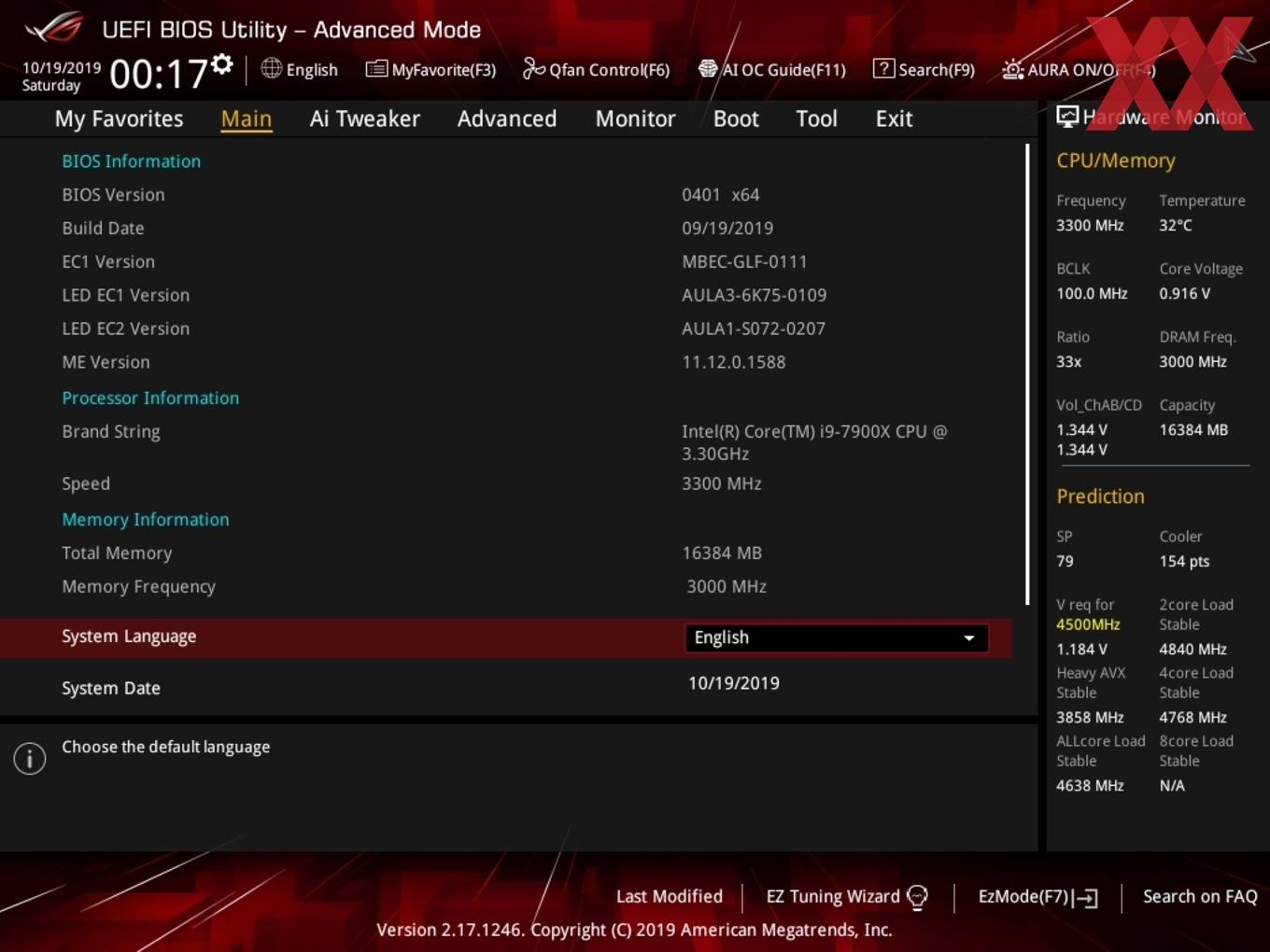Click the 4core Load Stable value 4768 MHz

1192,718
